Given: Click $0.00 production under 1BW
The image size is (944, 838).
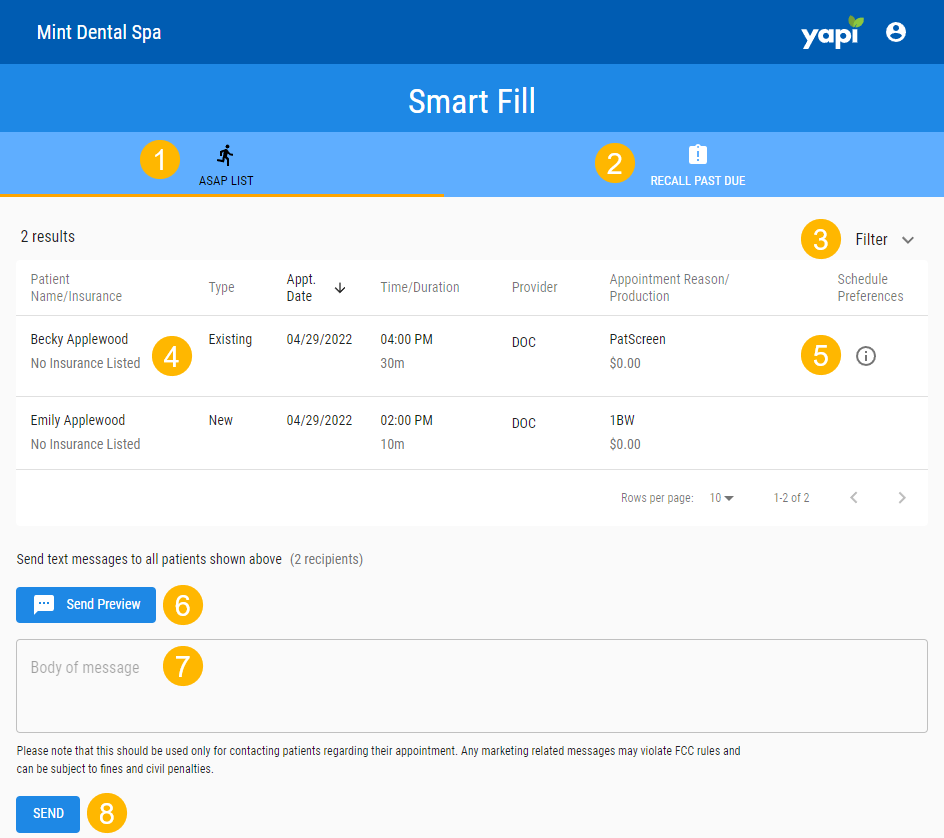Looking at the screenshot, I should tap(625, 444).
